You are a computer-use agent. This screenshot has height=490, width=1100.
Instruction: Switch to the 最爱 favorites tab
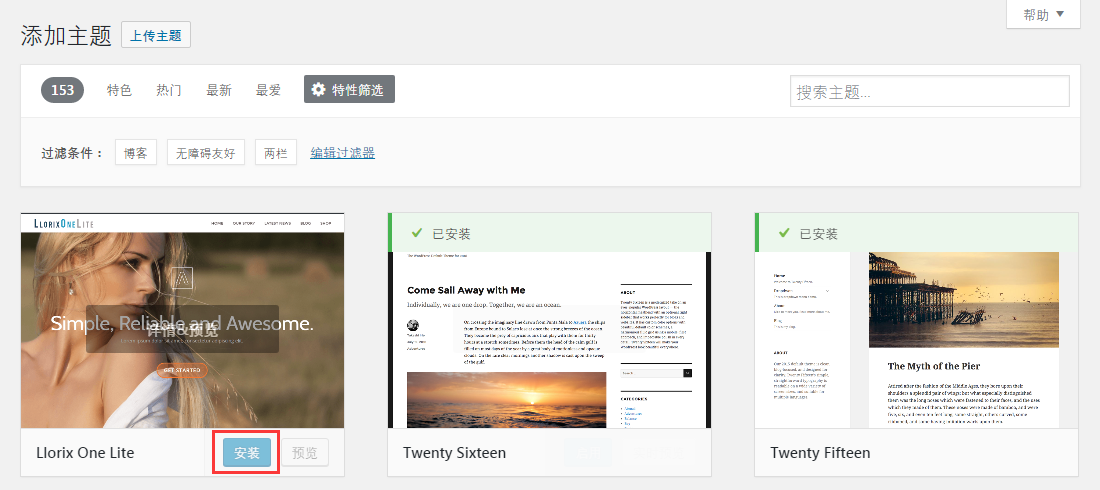[x=268, y=90]
